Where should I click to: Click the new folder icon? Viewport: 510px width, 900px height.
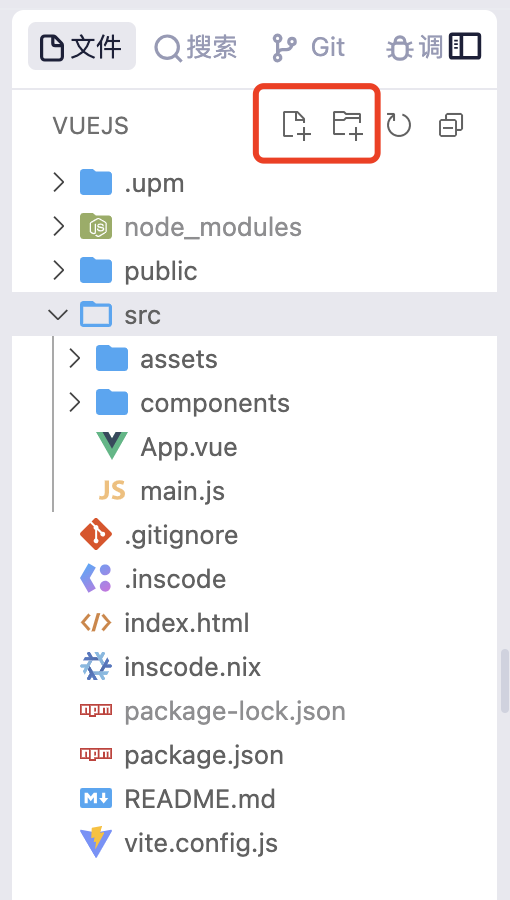pos(348,125)
